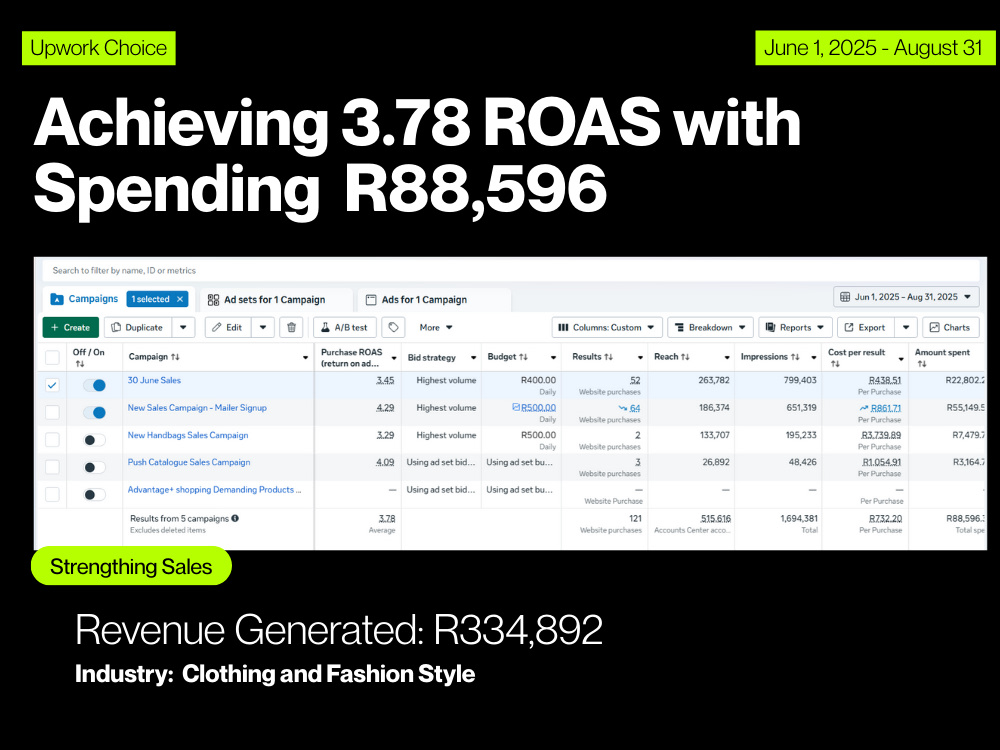This screenshot has width=1000, height=750.
Task: Click the tag label icon
Action: pyautogui.click(x=393, y=327)
